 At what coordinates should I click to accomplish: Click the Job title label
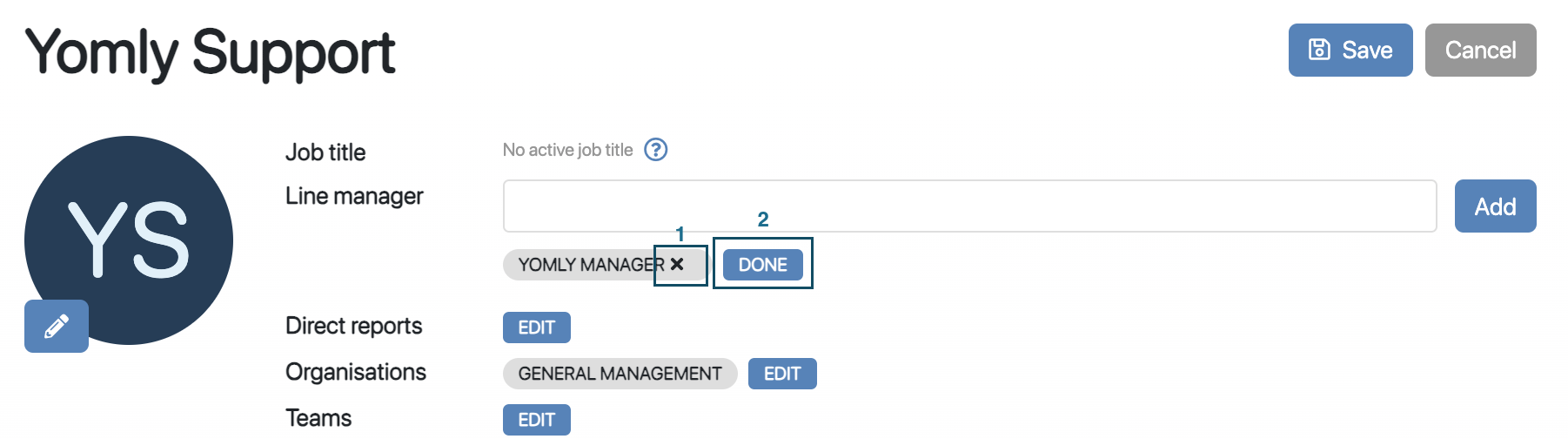point(325,152)
